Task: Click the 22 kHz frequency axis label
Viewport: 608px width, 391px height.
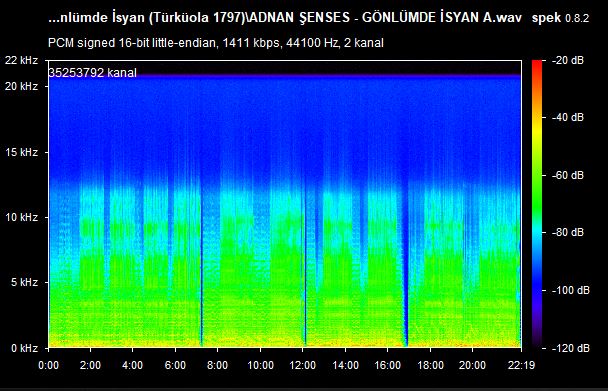Action: [x=21, y=60]
